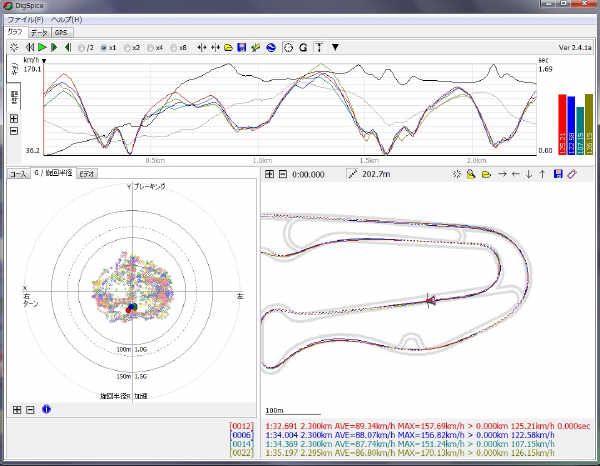Image resolution: width=600 pixels, height=466 pixels.
Task: Pan the map up with the up arrow
Action: (x=542, y=174)
